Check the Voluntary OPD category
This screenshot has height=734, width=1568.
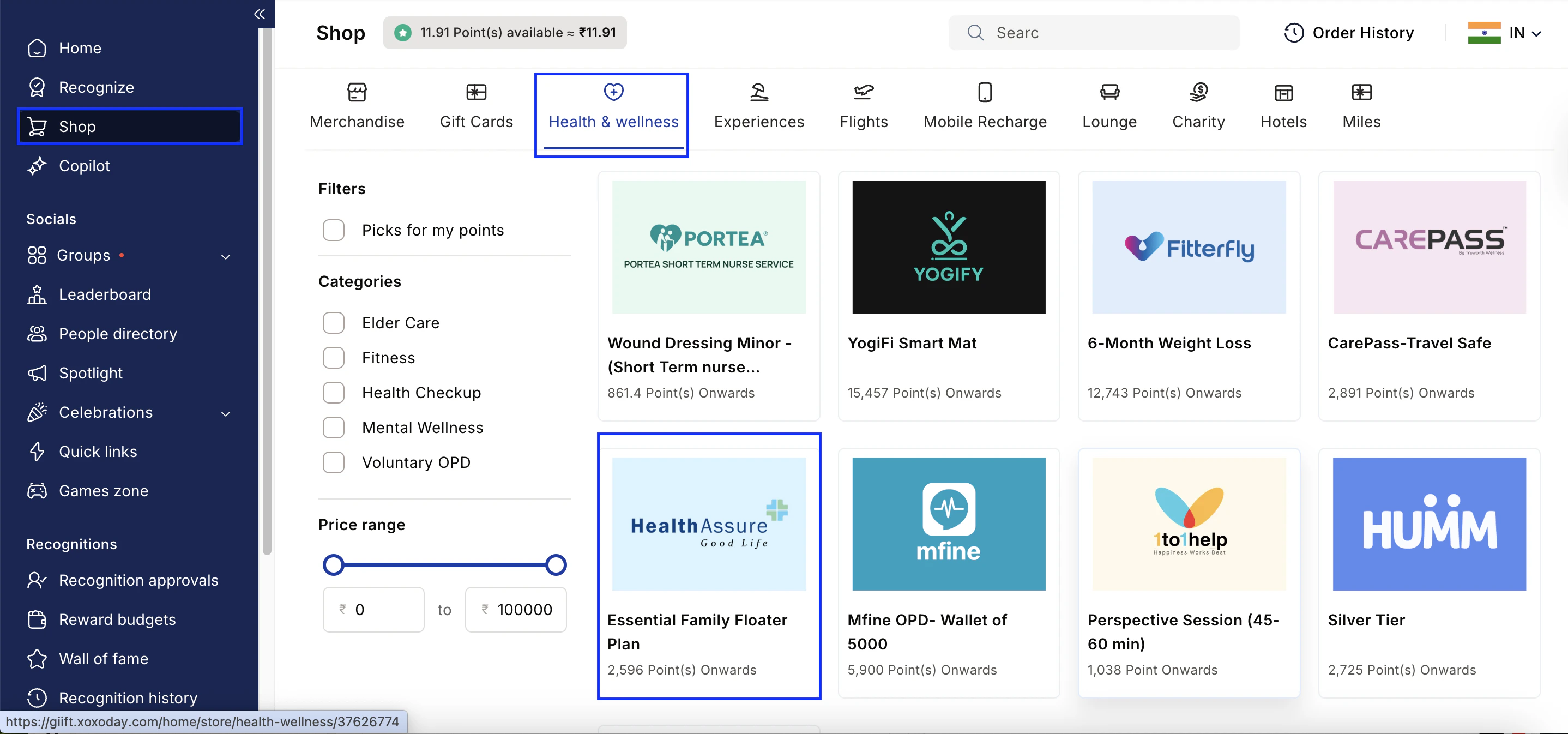click(334, 462)
